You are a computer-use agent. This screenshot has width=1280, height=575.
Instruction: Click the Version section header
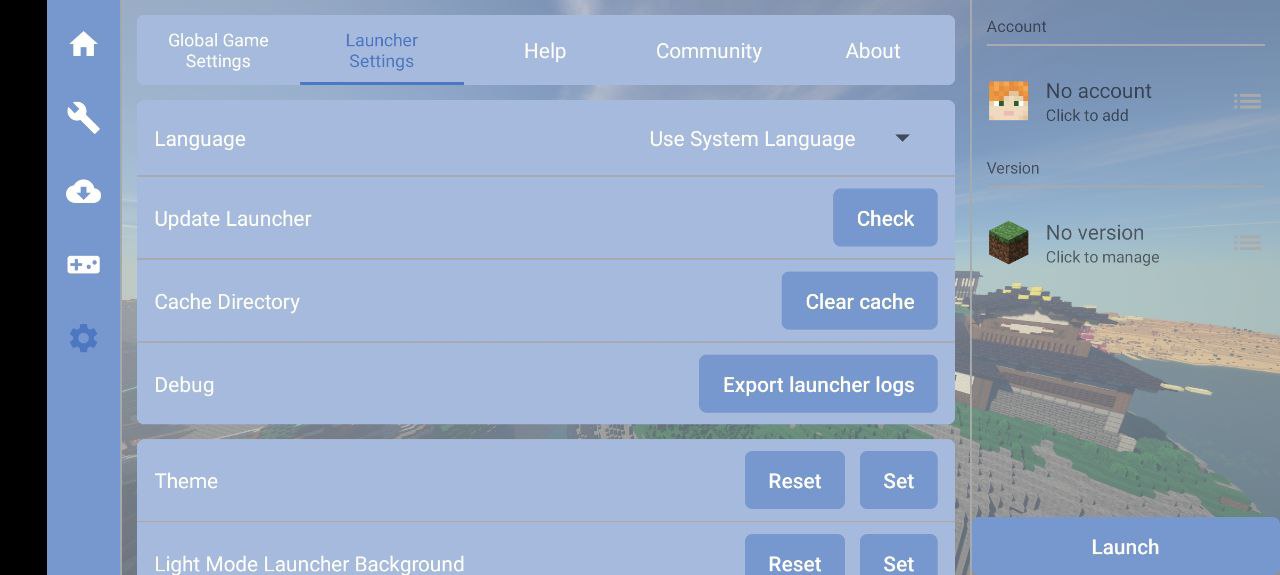pyautogui.click(x=1013, y=168)
